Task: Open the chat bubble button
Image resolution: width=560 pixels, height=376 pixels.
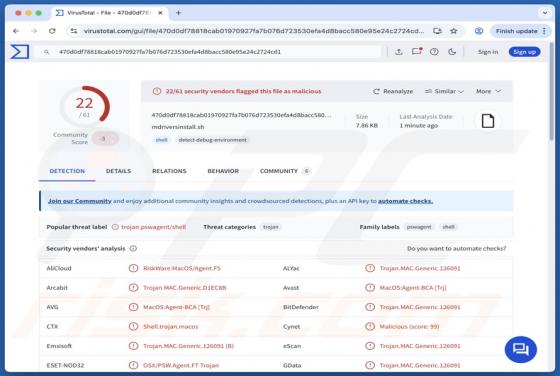Action: [x=520, y=349]
